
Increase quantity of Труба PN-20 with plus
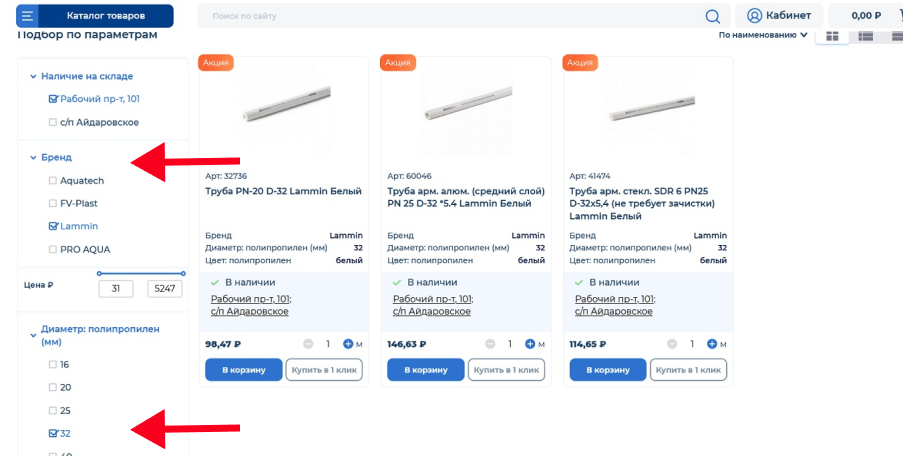(348, 344)
